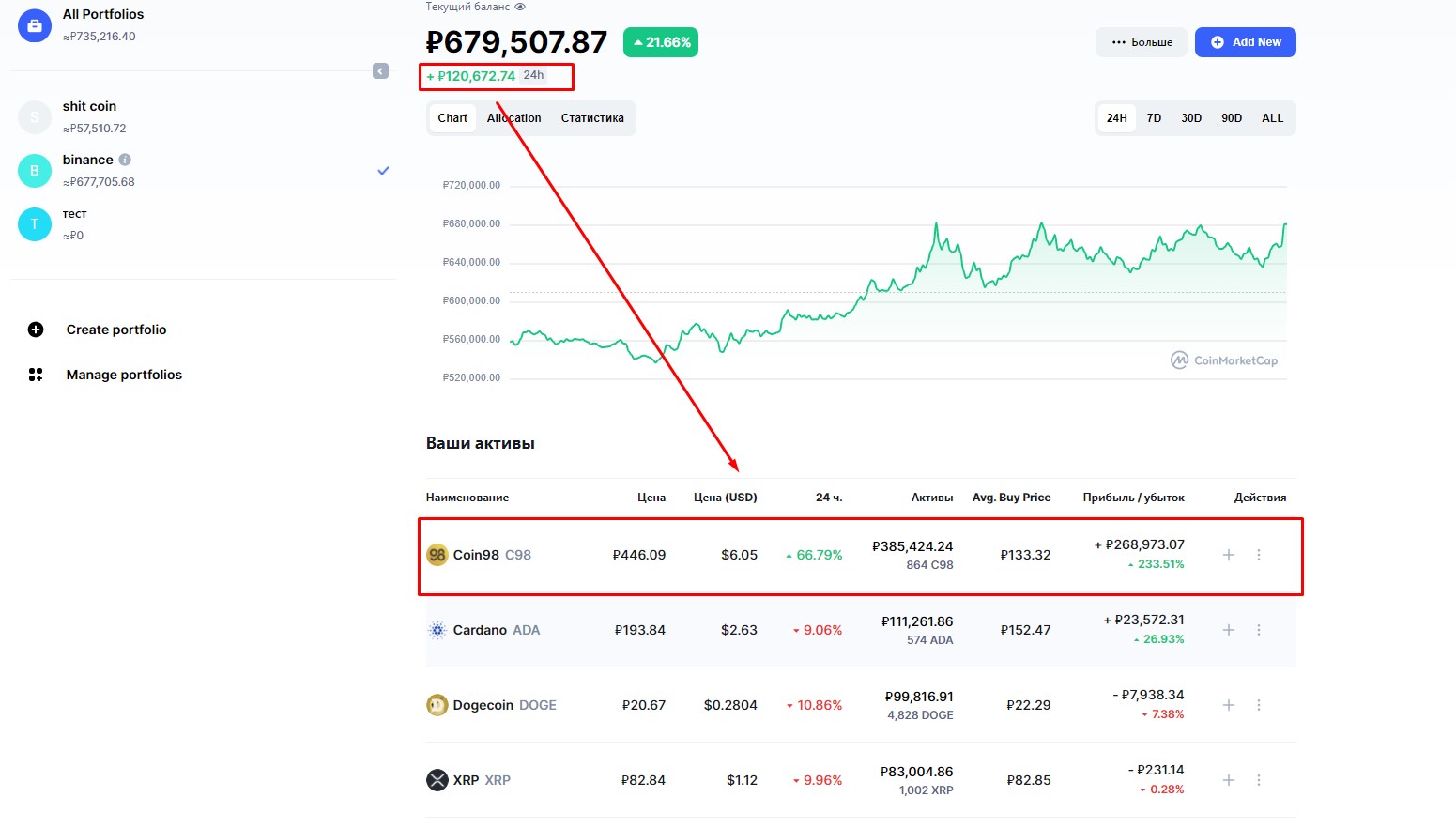Click the Dogecoin DOGE asset name
The image size is (1456, 828).
click(x=505, y=705)
